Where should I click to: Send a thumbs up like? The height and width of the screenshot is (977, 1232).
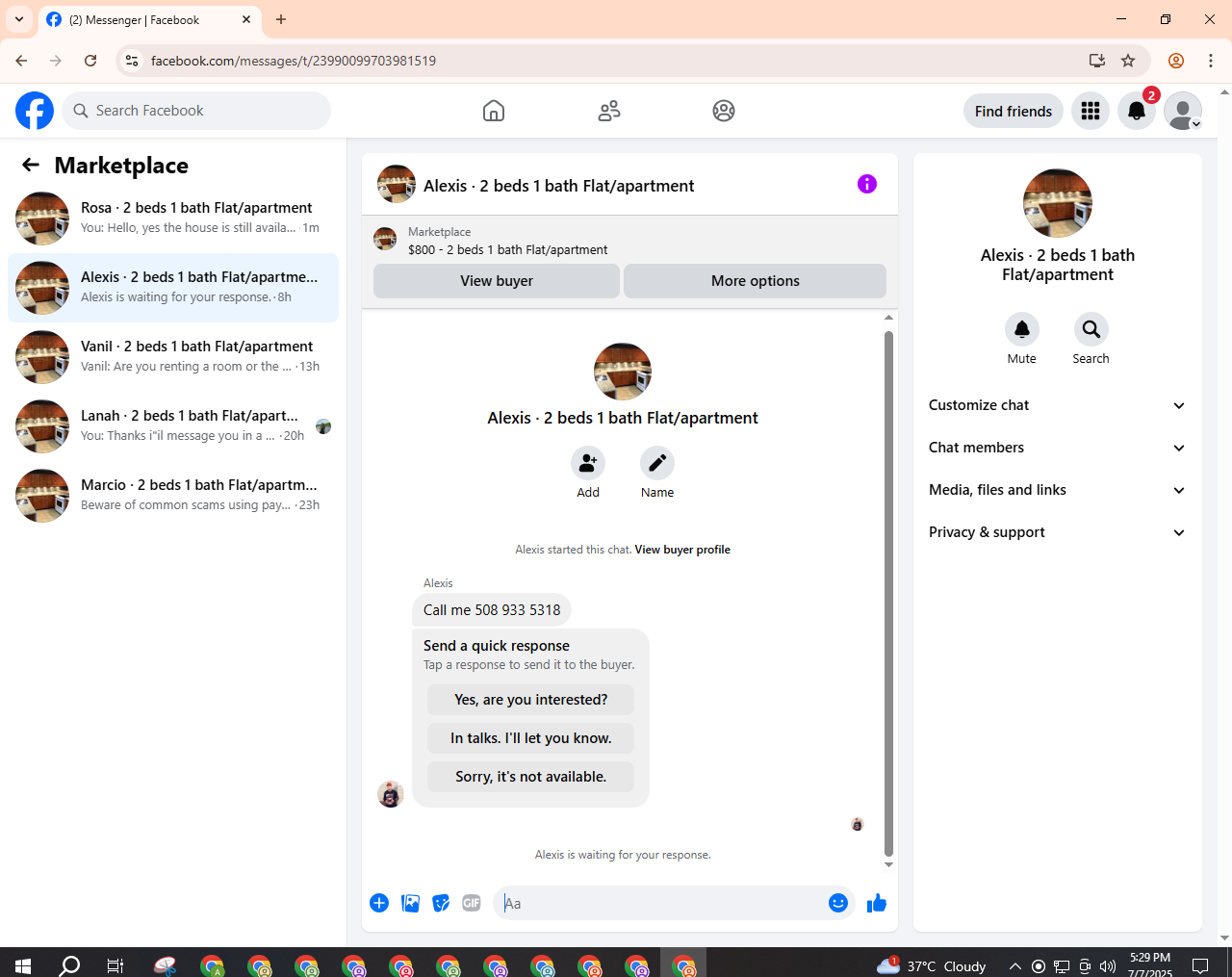coord(877,903)
